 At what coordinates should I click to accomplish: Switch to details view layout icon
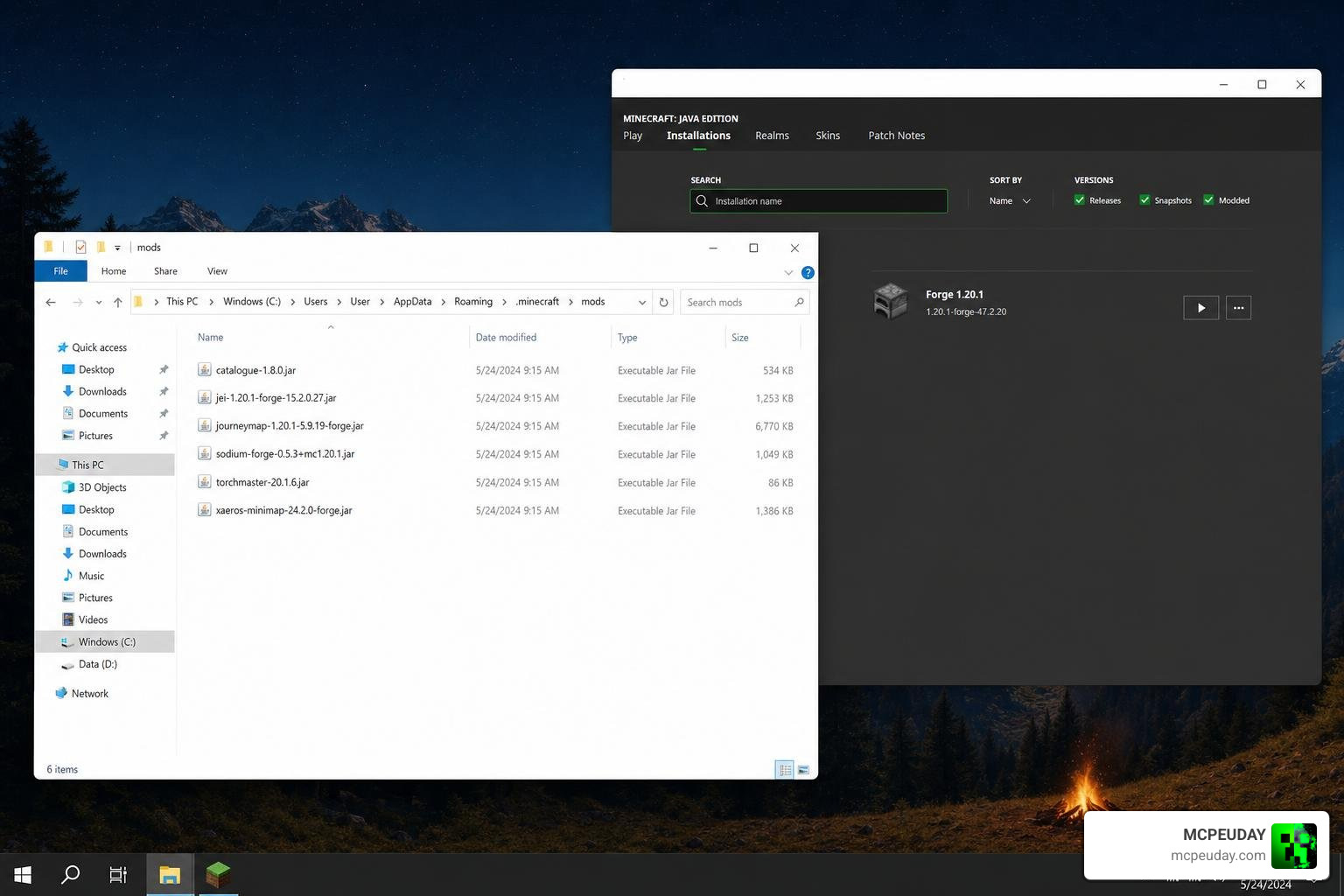785,770
